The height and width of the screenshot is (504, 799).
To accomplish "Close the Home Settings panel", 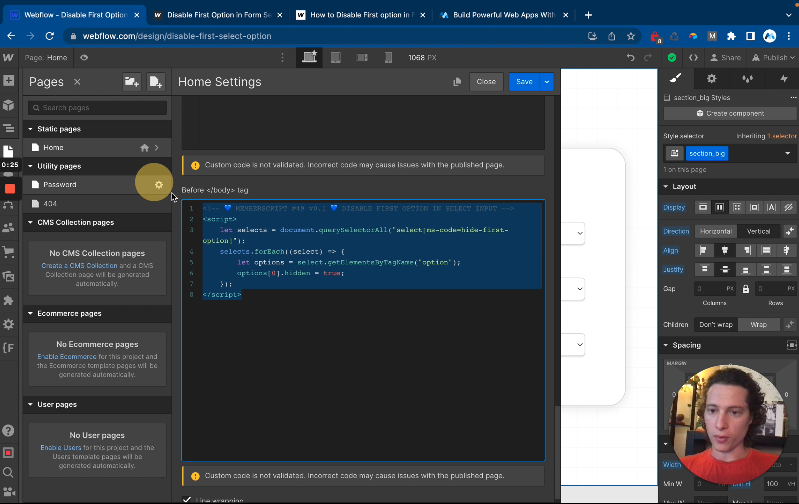I will [x=486, y=82].
